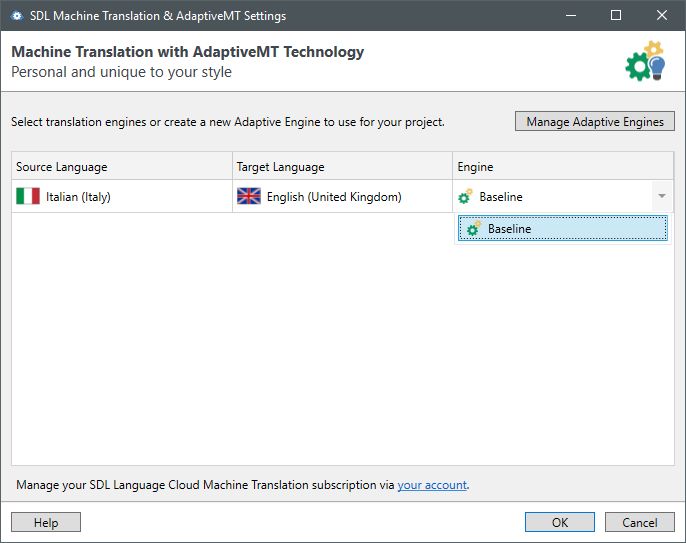Click the gear icon in the Engine combo box
The height and width of the screenshot is (543, 686).
click(465, 197)
